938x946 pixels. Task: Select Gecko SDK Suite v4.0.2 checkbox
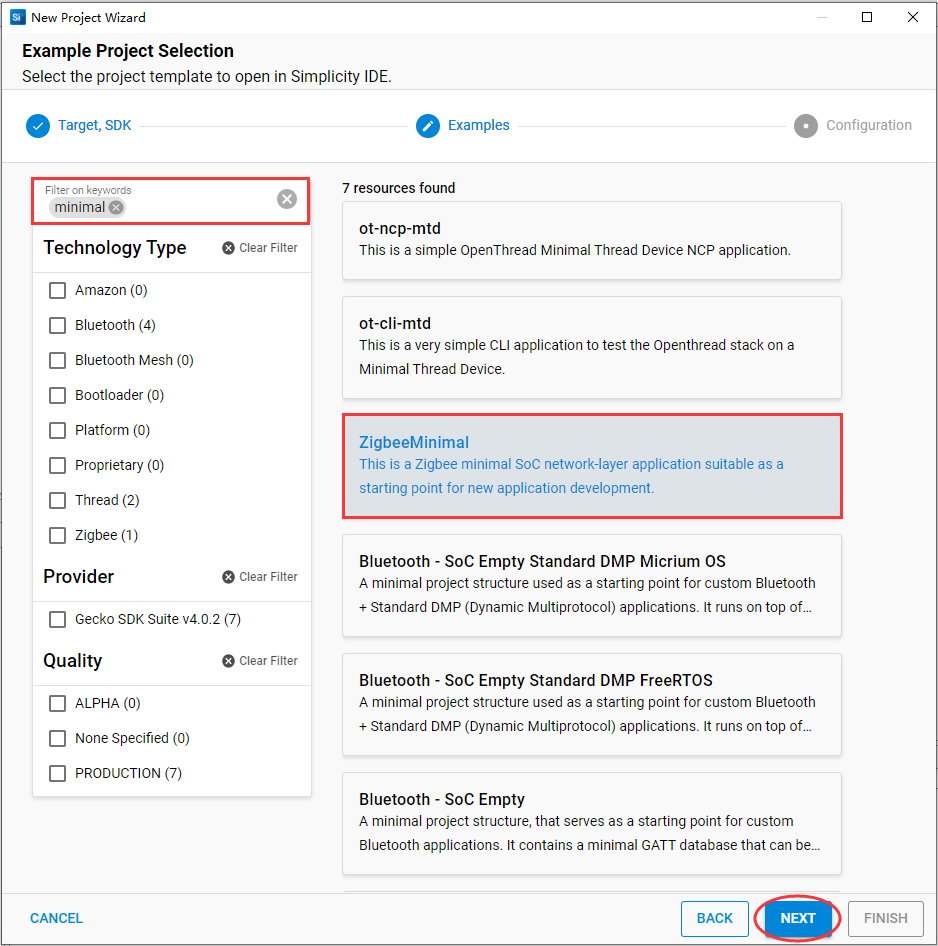pyautogui.click(x=58, y=619)
